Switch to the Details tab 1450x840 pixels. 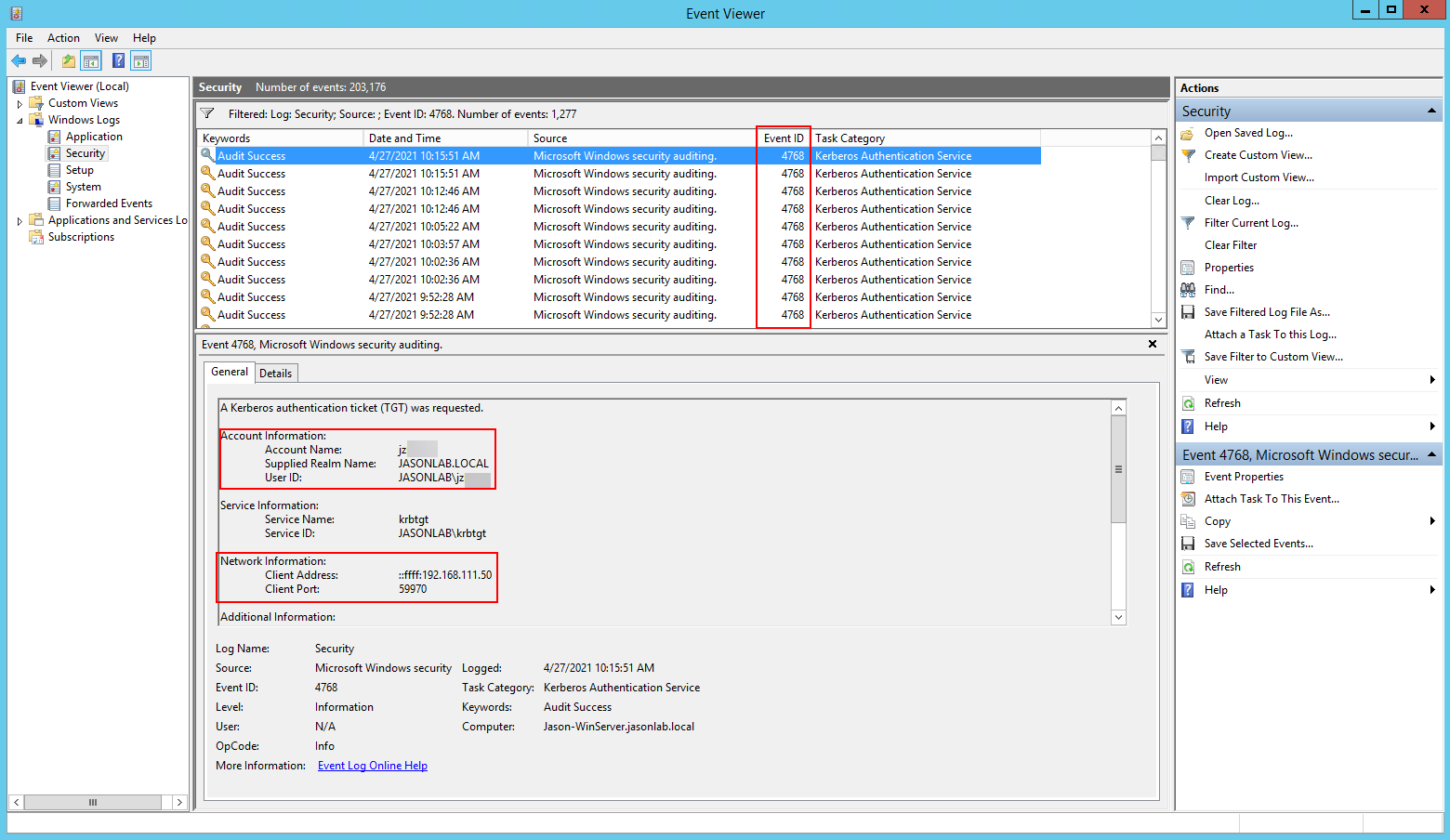point(276,373)
